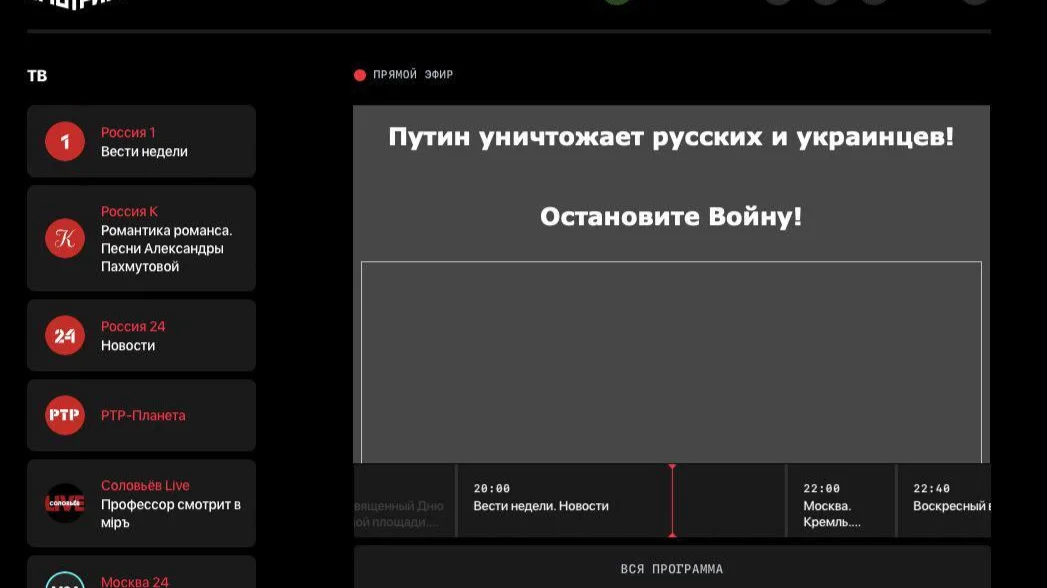Click the Россия 1 channel logo
Image resolution: width=1047 pixels, height=588 pixels.
[x=65, y=142]
